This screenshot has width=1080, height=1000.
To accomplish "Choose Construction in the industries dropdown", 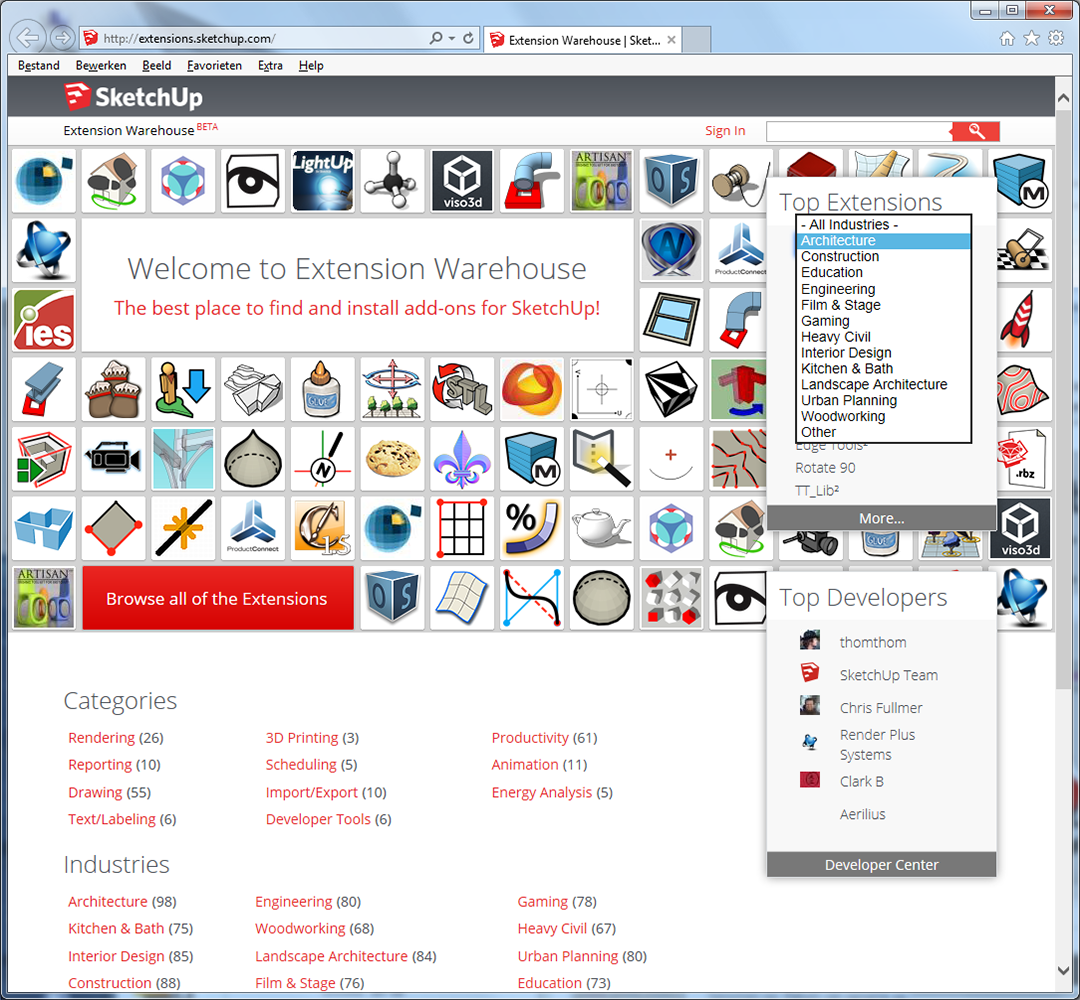I will [x=883, y=256].
